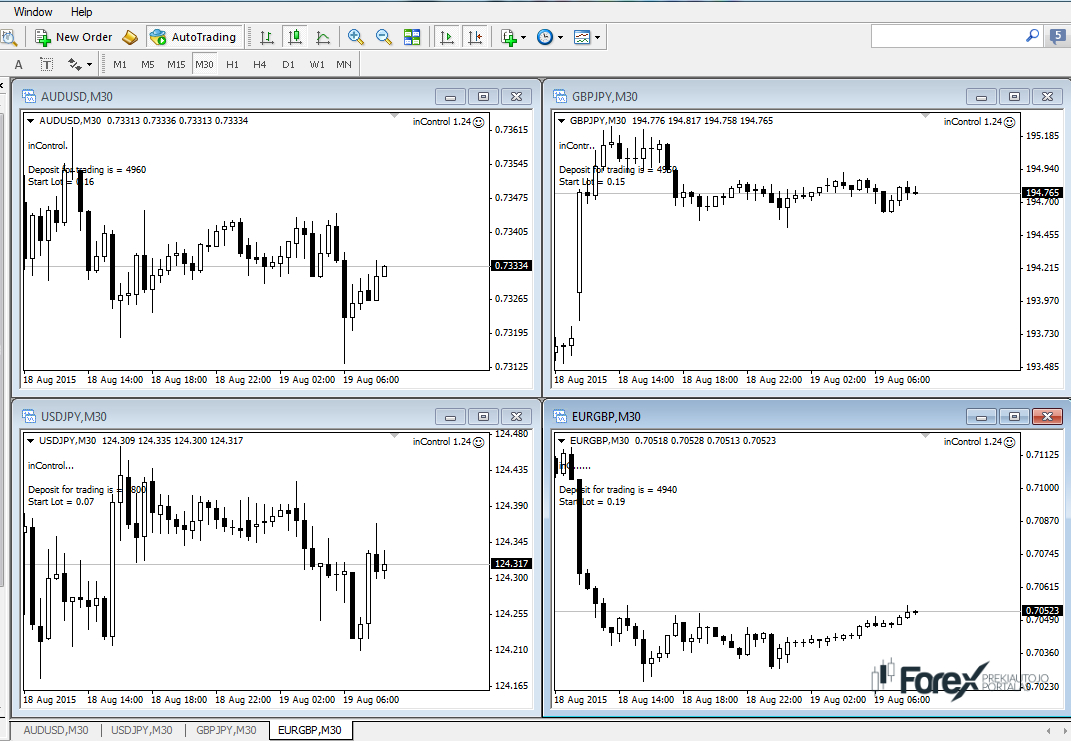Zoom out on the chart

point(384,37)
